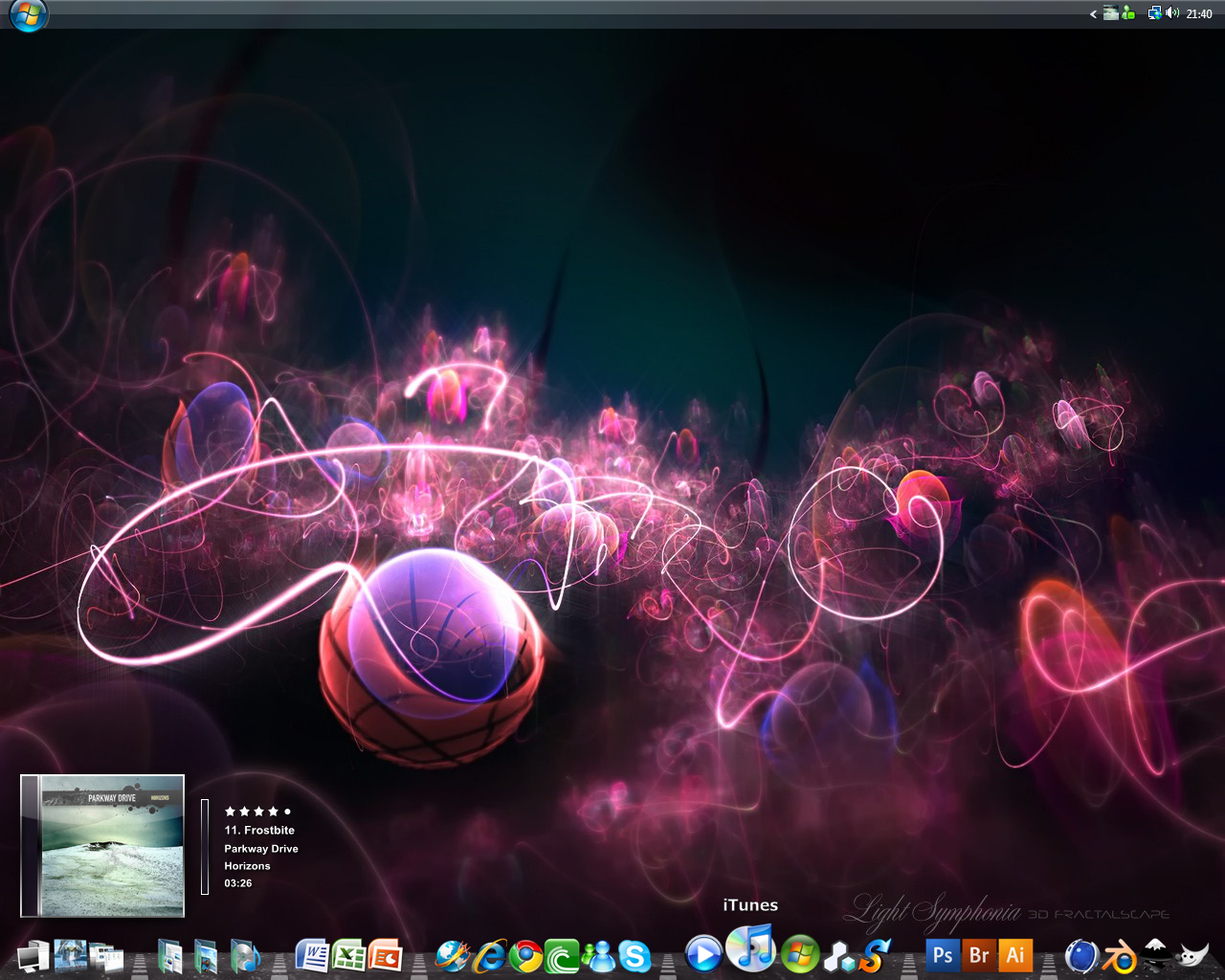
Task: Click the Parkway Drive album artwork
Action: (x=102, y=846)
